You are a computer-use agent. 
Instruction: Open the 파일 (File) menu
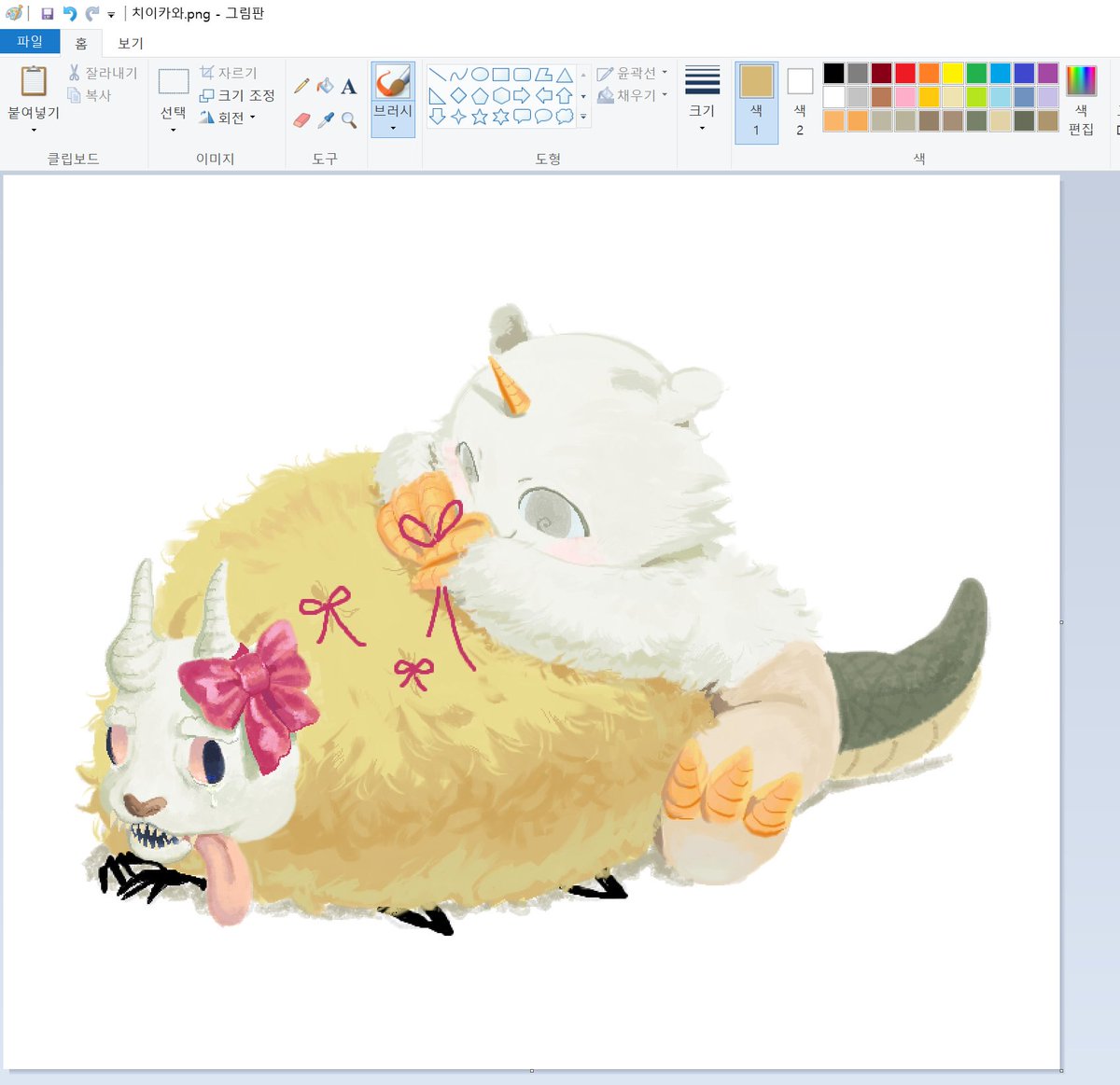tap(30, 42)
